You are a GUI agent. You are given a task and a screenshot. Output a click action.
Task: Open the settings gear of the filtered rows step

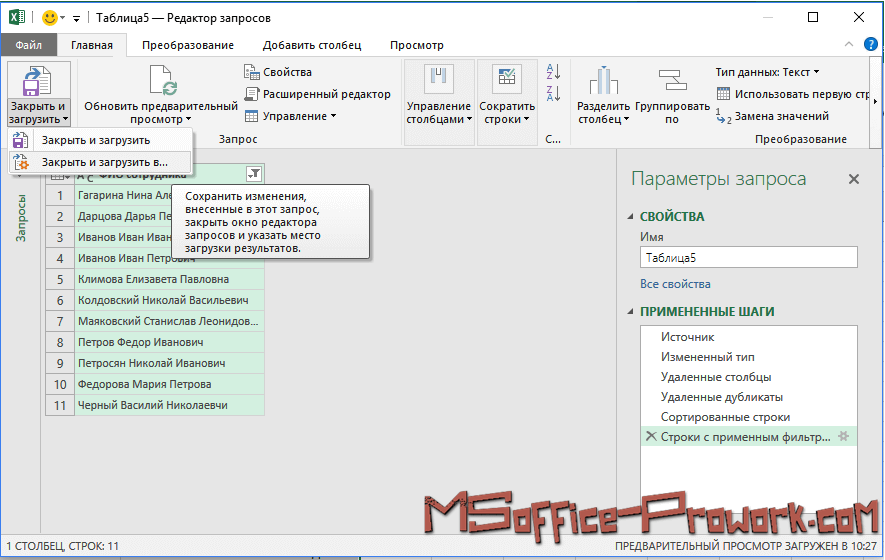pyautogui.click(x=843, y=437)
